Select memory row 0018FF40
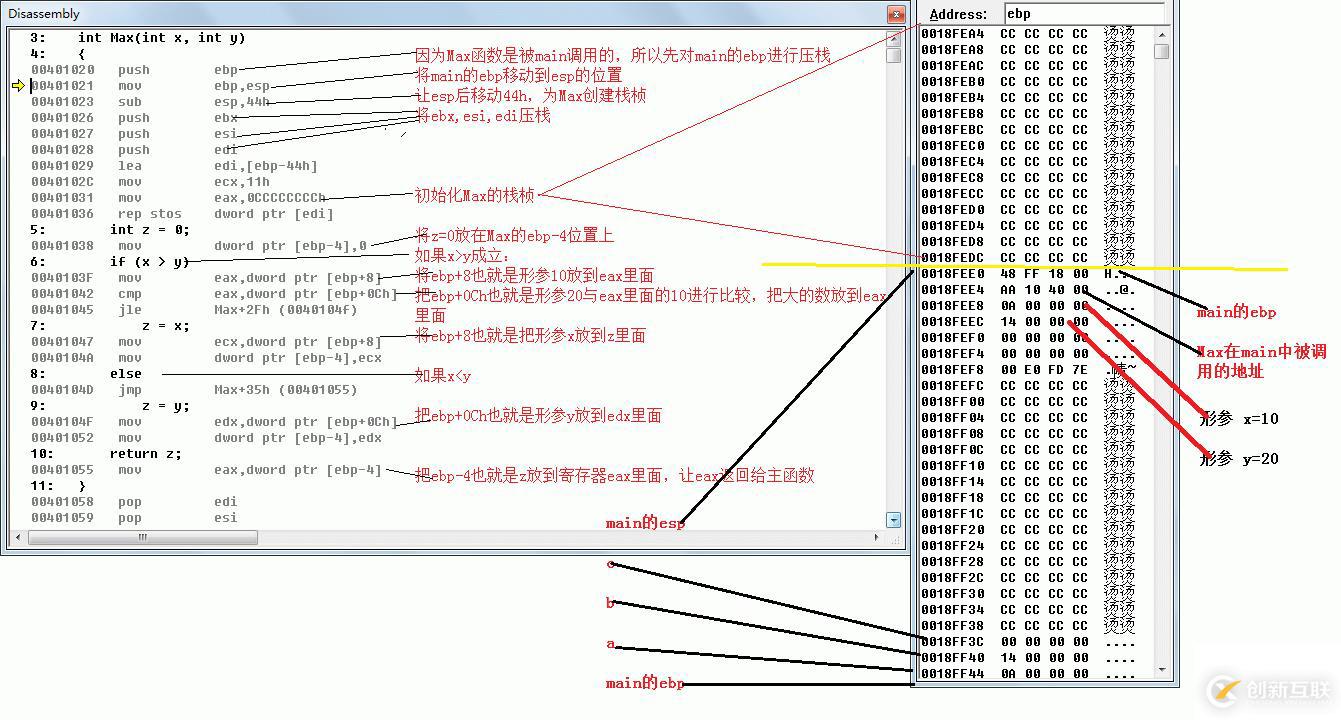The width and height of the screenshot is (1341, 720). pos(1028,657)
